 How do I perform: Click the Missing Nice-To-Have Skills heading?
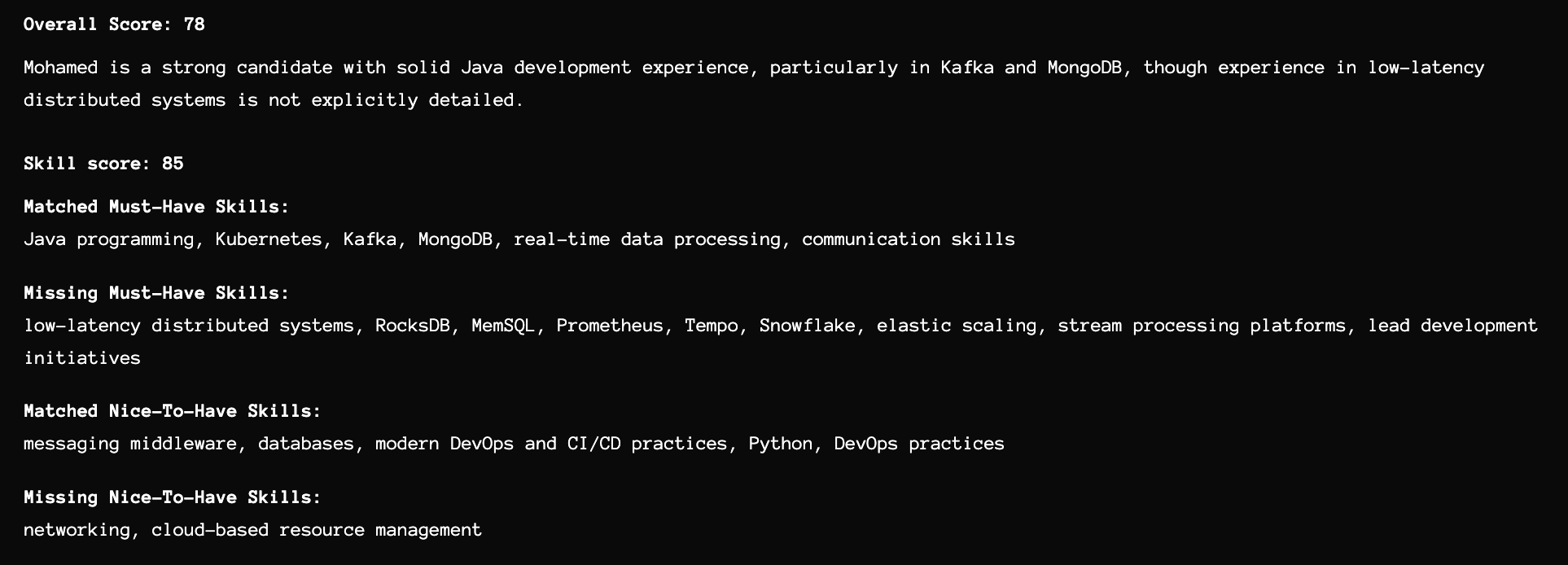coord(173,497)
